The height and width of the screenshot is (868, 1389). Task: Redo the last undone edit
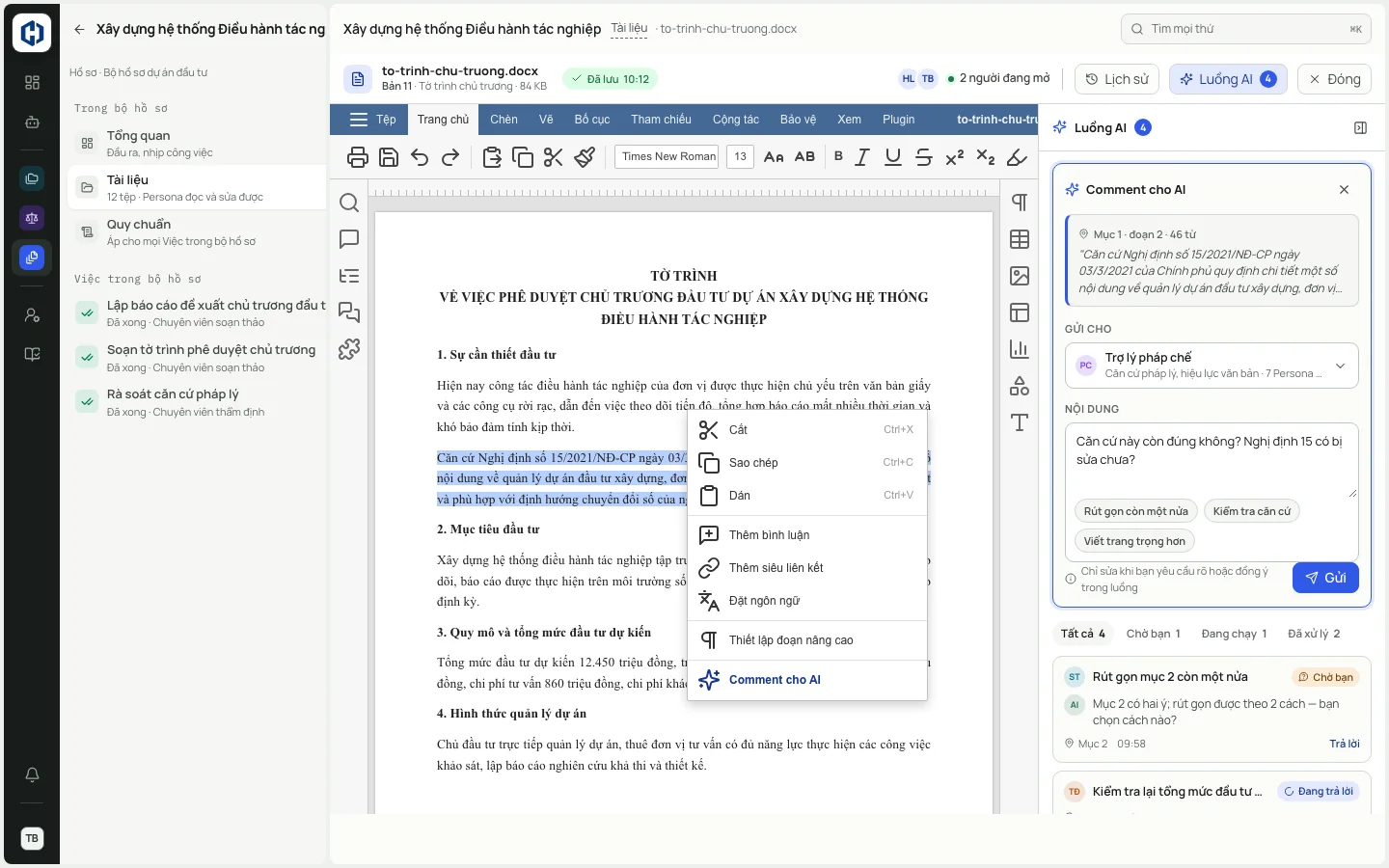point(450,157)
